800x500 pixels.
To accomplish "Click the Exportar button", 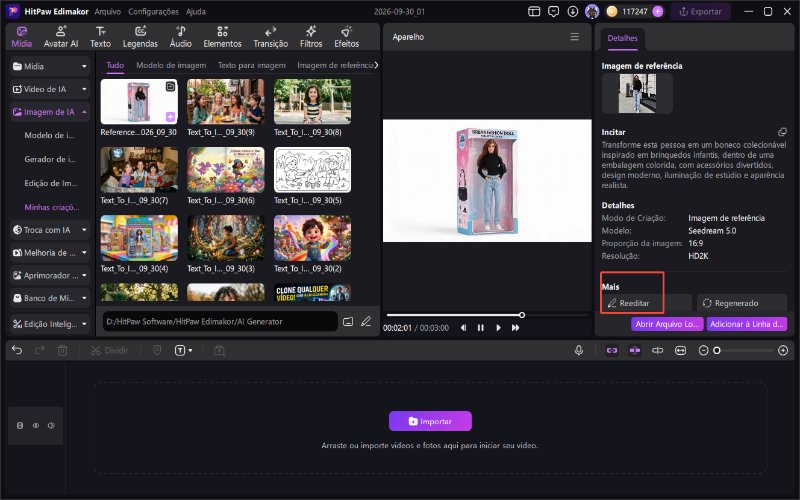I will [x=701, y=11].
